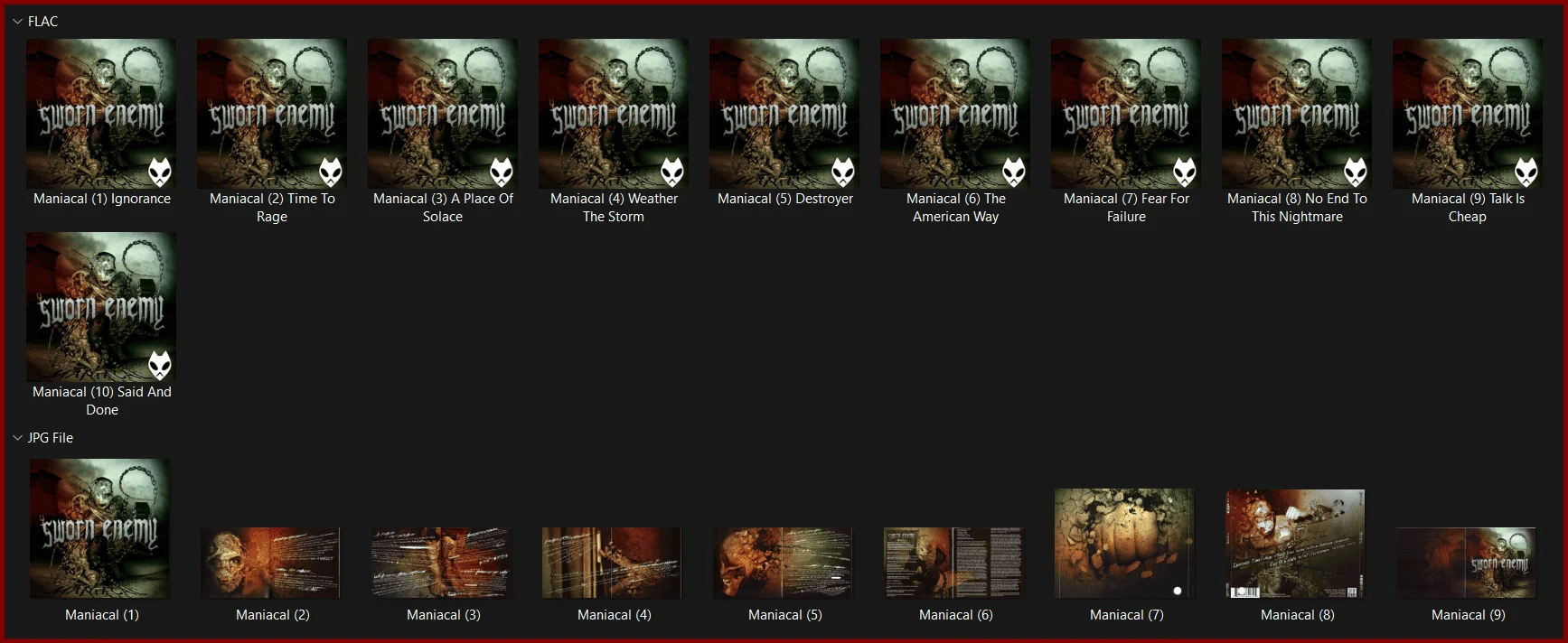
Task: Click the file name 'Maniacal (2) Time To Rage'
Action: coord(272,208)
